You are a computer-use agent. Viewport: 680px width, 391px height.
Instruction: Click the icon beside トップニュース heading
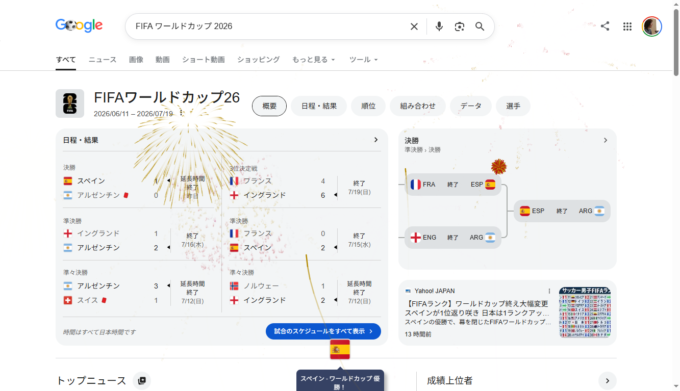click(142, 381)
